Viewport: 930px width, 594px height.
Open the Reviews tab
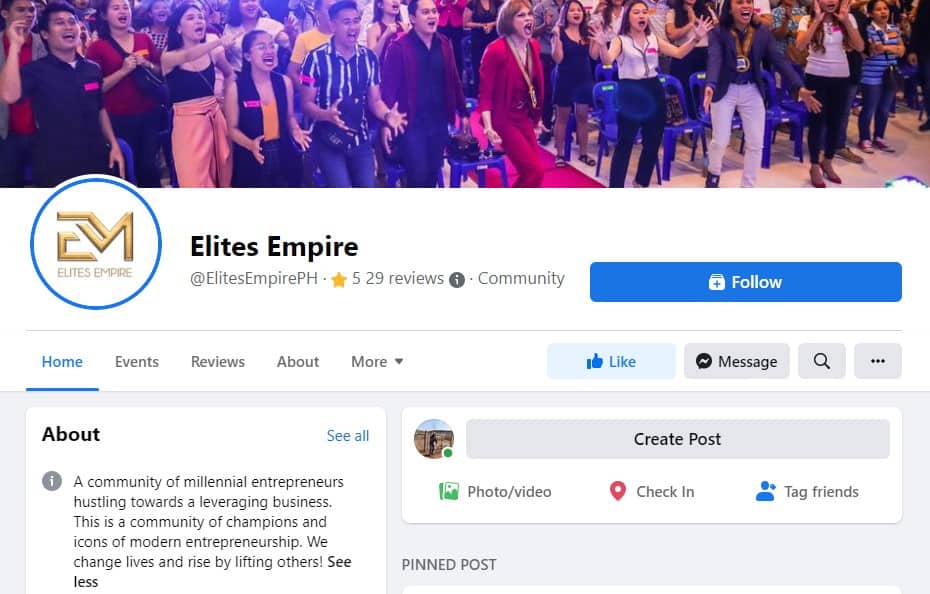(218, 361)
